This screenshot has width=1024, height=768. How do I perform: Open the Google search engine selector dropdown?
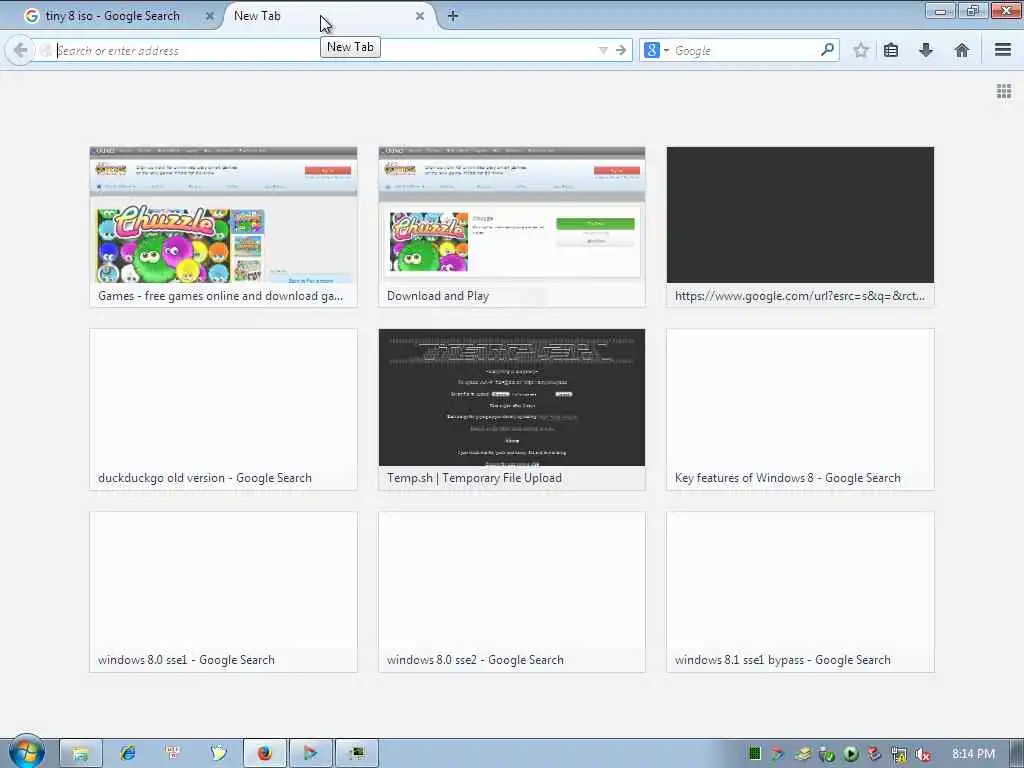[656, 50]
